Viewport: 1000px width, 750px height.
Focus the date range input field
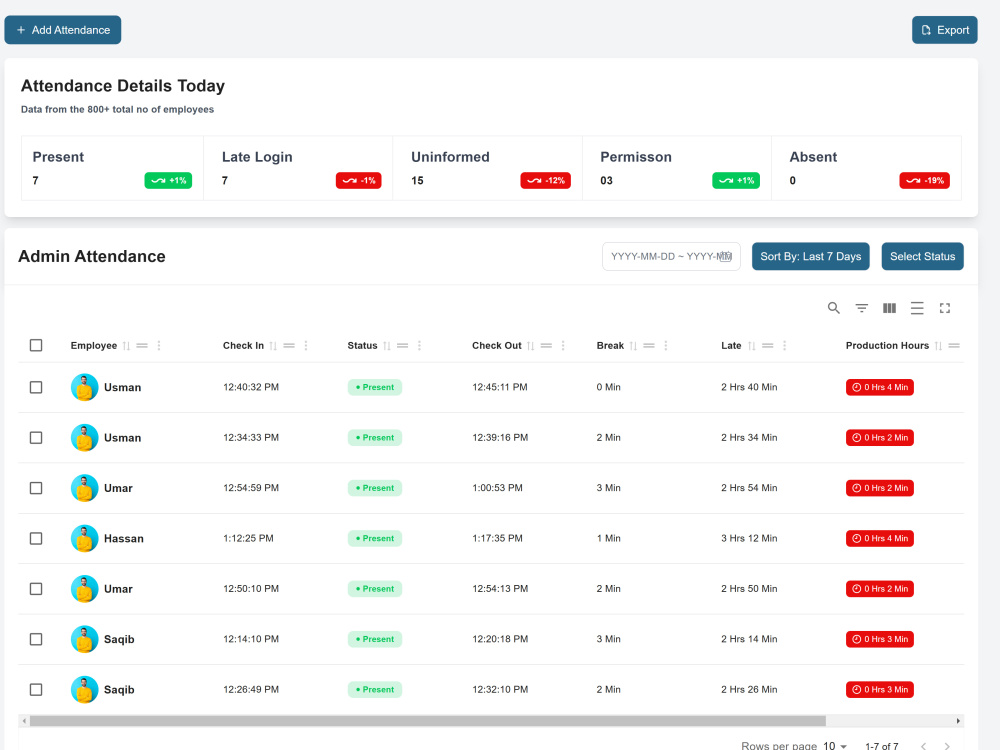(x=671, y=256)
